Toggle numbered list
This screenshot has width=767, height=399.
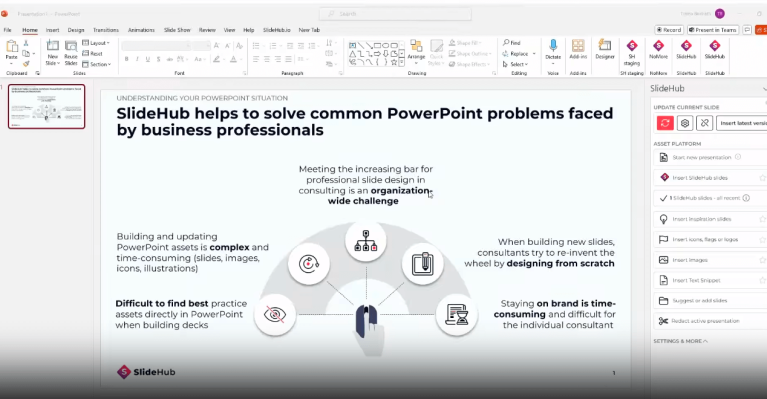273,46
